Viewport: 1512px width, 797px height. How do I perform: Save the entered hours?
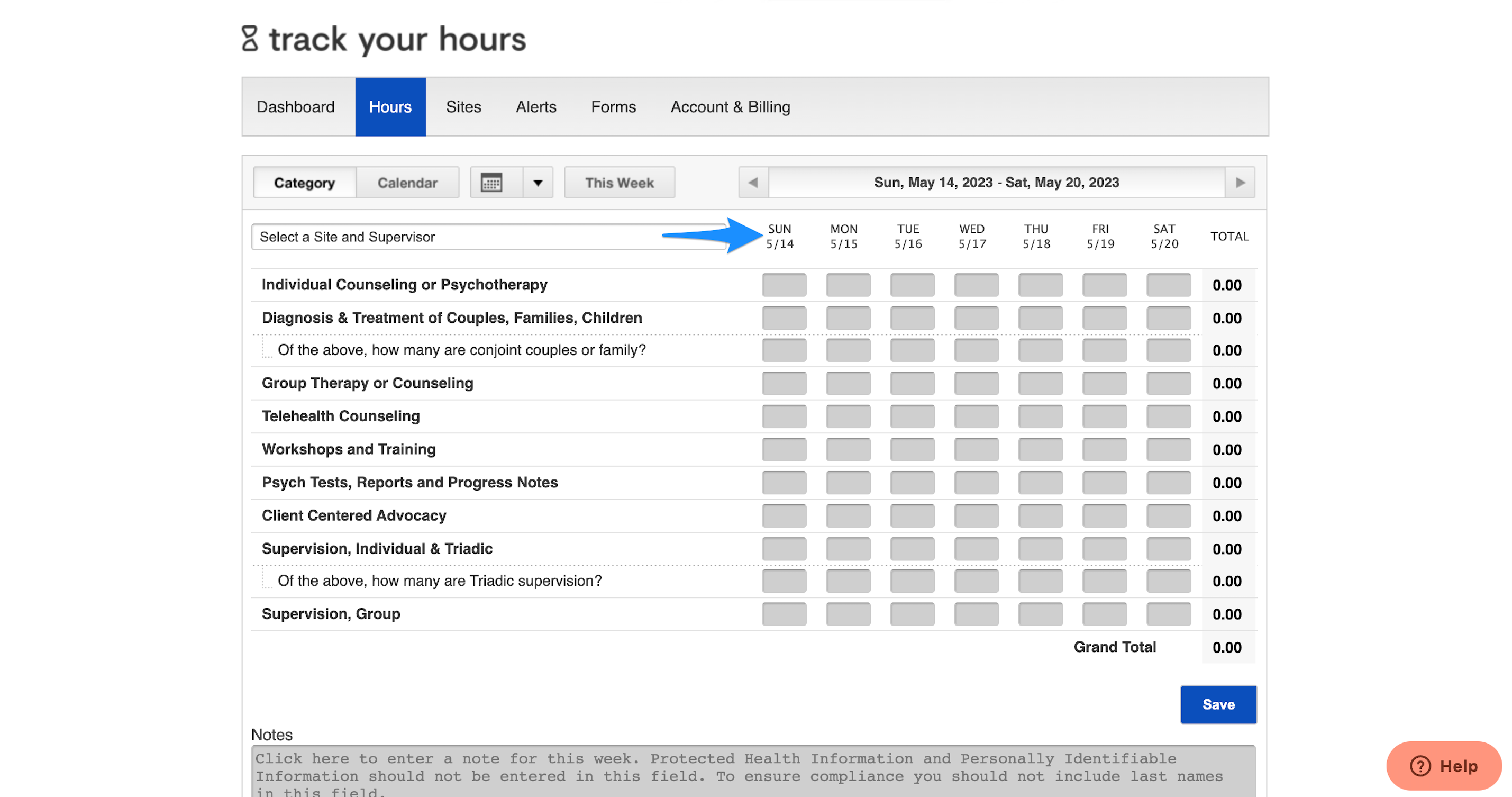pos(1218,704)
